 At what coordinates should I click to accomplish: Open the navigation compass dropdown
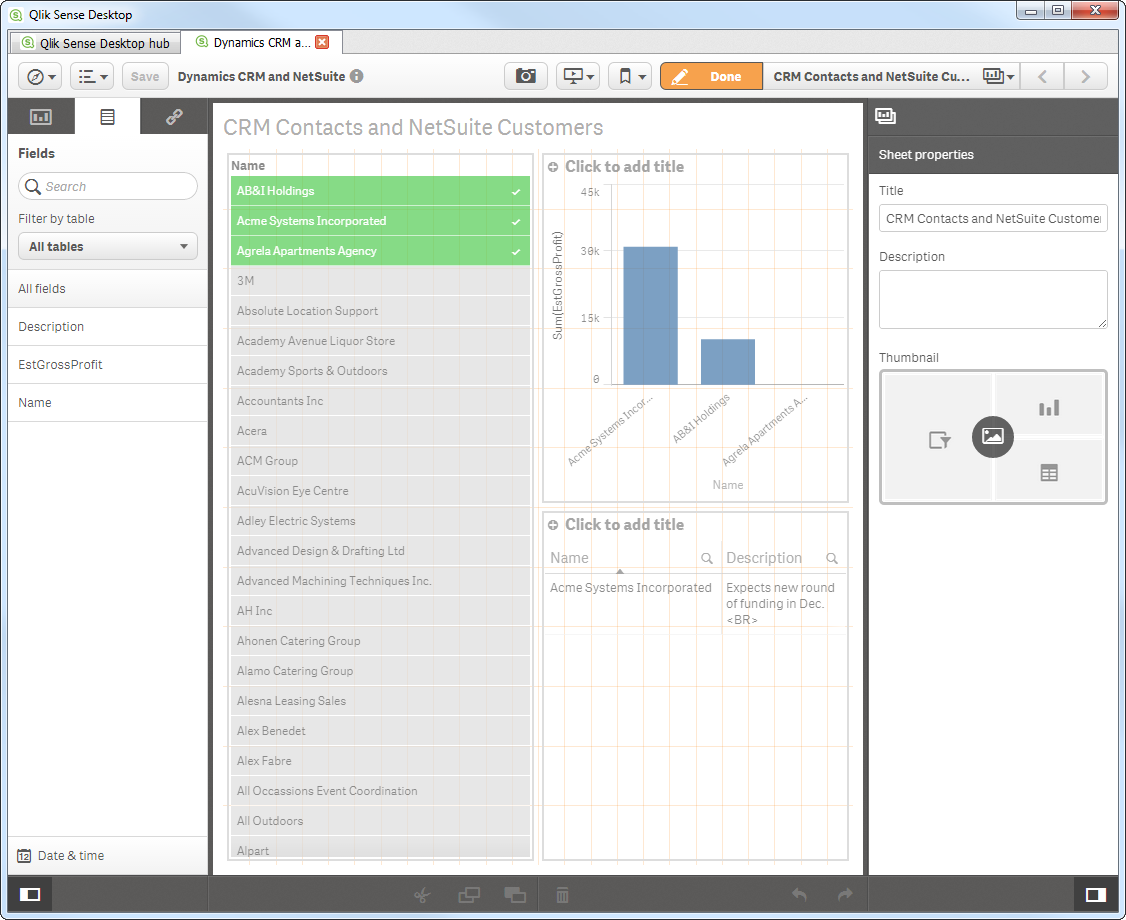[x=39, y=75]
